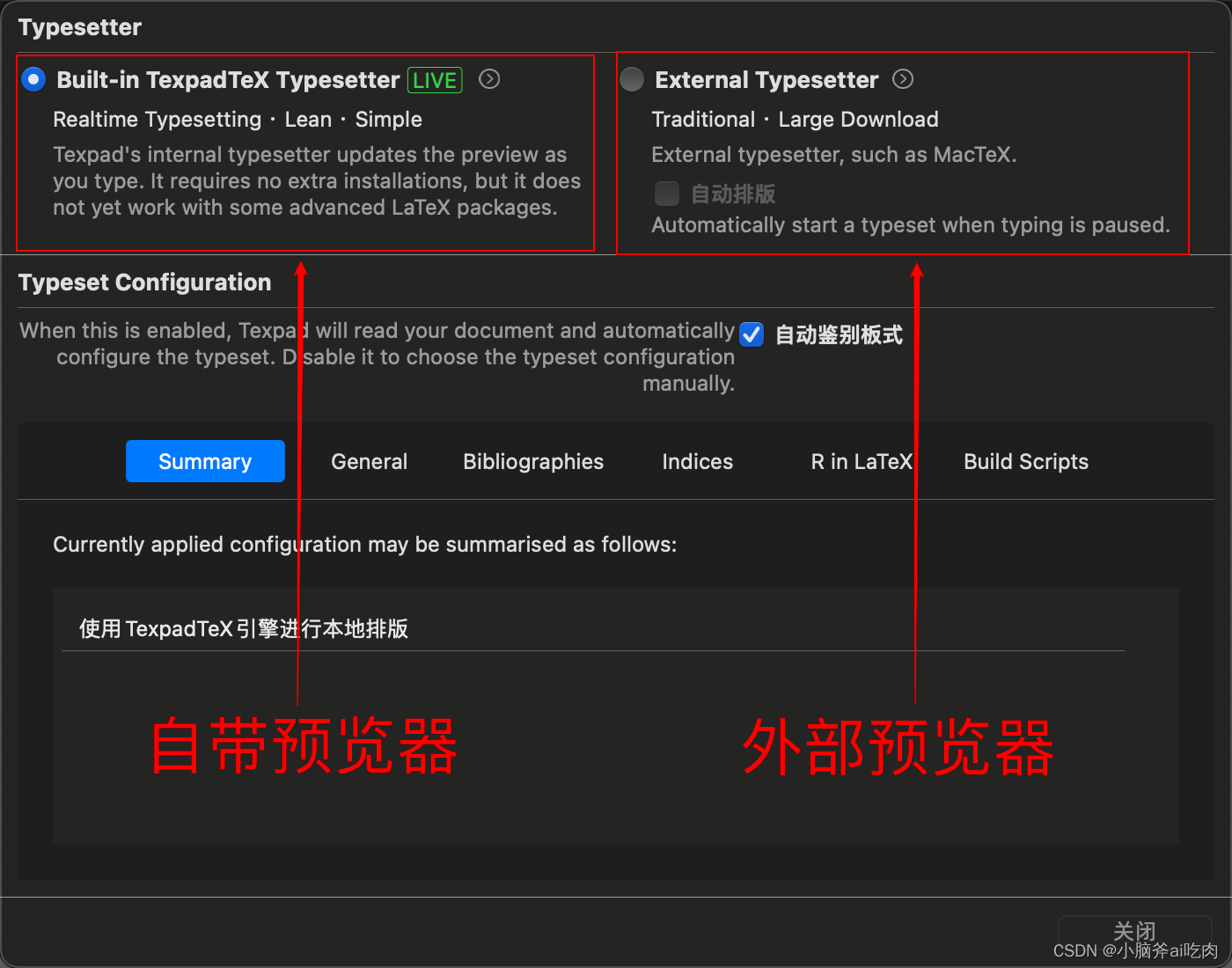1232x968 pixels.
Task: Switch to the General tab
Action: (370, 461)
